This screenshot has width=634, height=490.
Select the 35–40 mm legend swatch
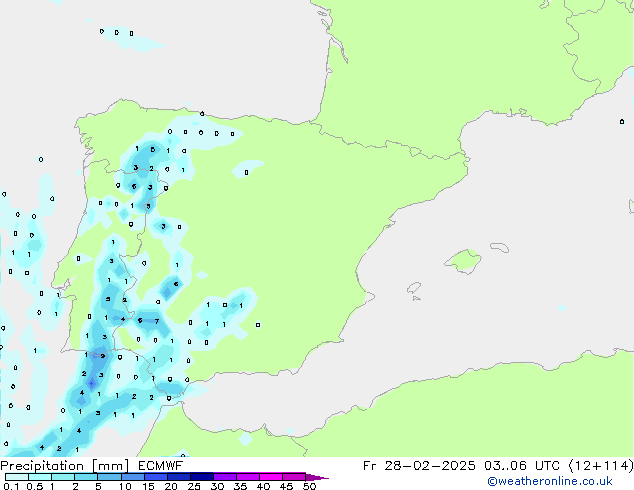pyautogui.click(x=247, y=477)
